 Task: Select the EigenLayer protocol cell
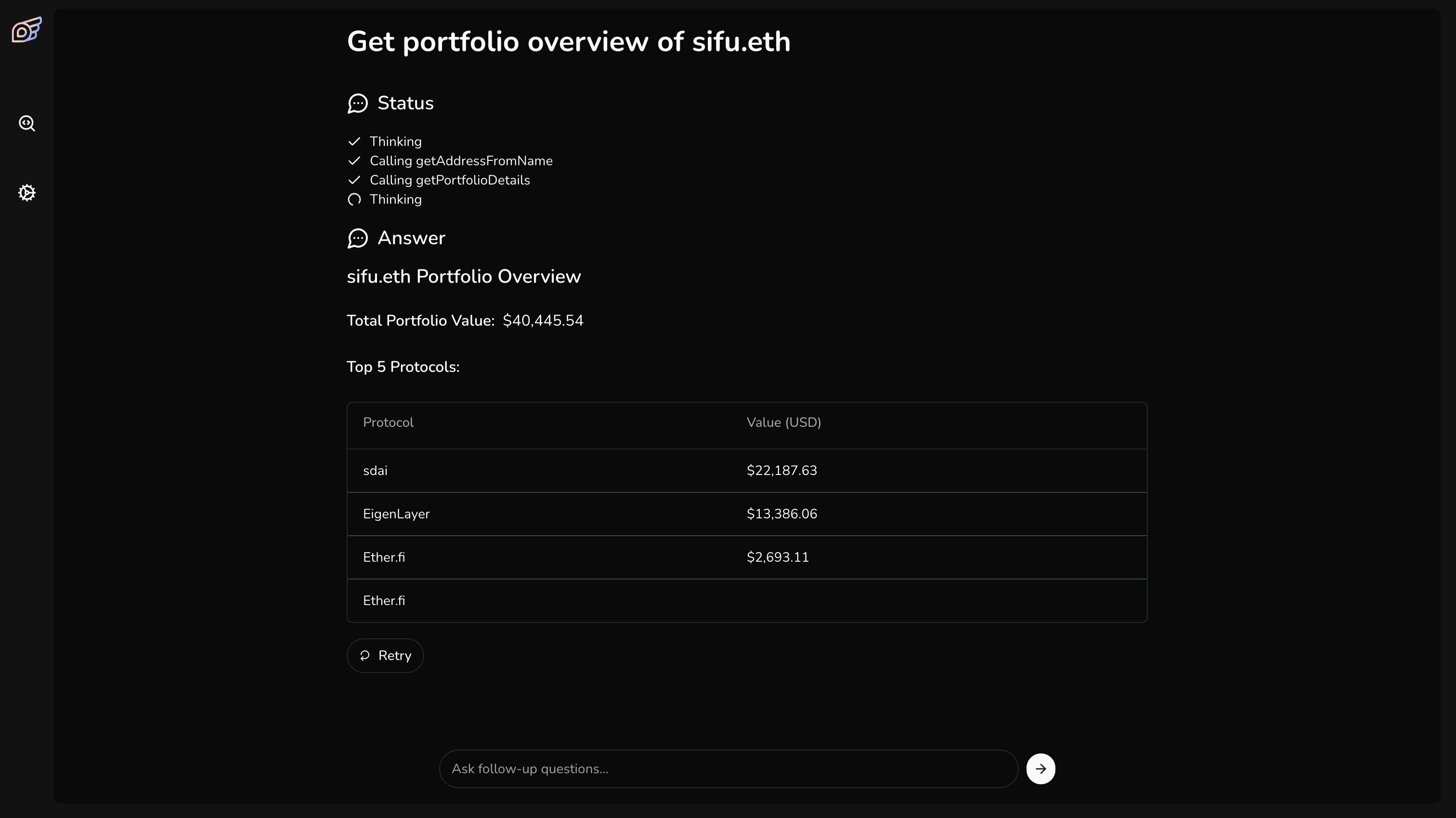point(396,514)
